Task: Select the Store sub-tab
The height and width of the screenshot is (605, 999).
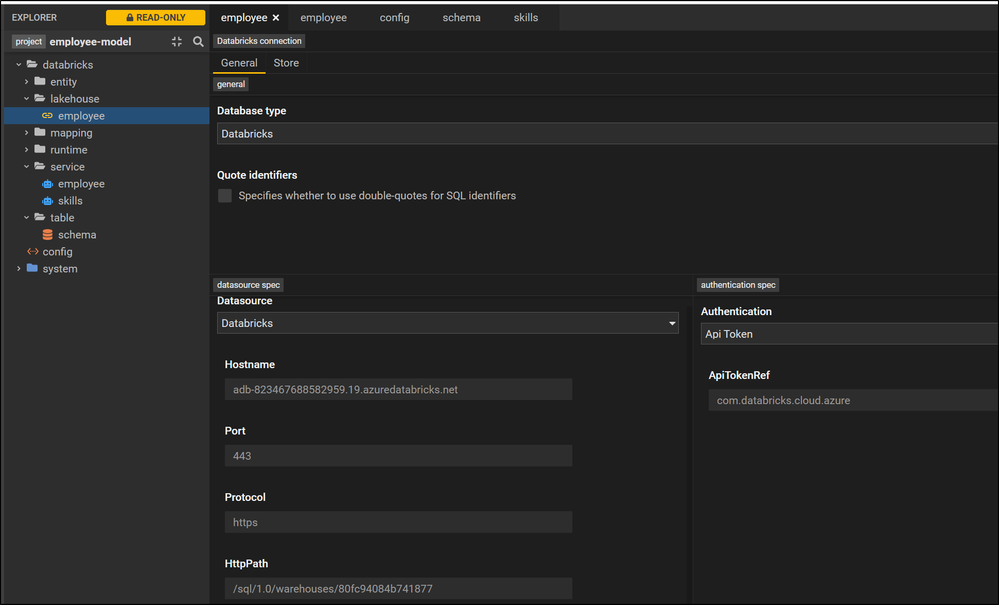Action: click(286, 63)
